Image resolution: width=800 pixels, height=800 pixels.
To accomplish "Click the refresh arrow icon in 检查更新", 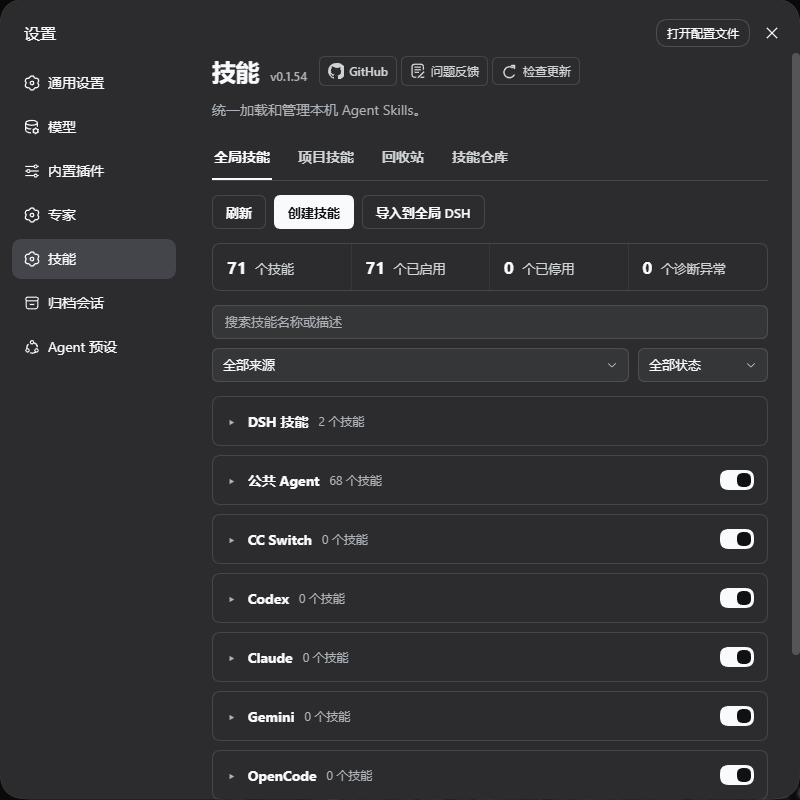I will 509,72.
